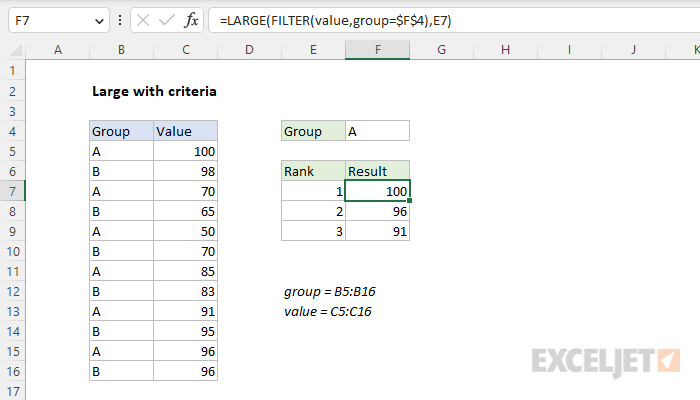700x400 pixels.
Task: Select row 12 header
Action: click(12, 292)
